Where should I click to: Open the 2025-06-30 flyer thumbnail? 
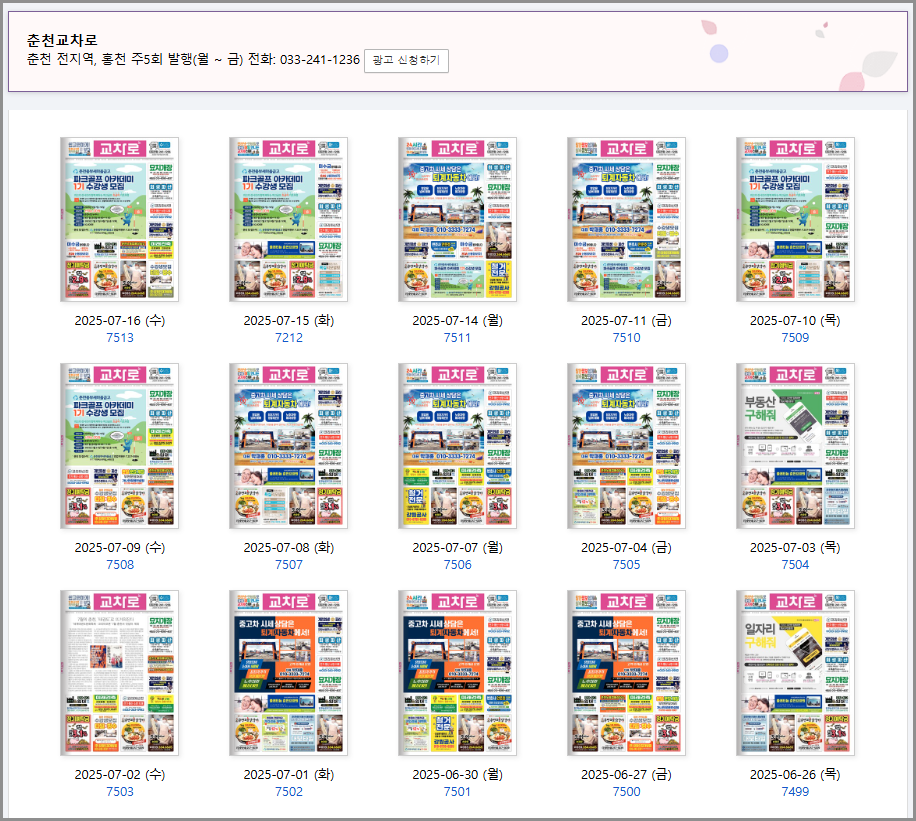(457, 674)
